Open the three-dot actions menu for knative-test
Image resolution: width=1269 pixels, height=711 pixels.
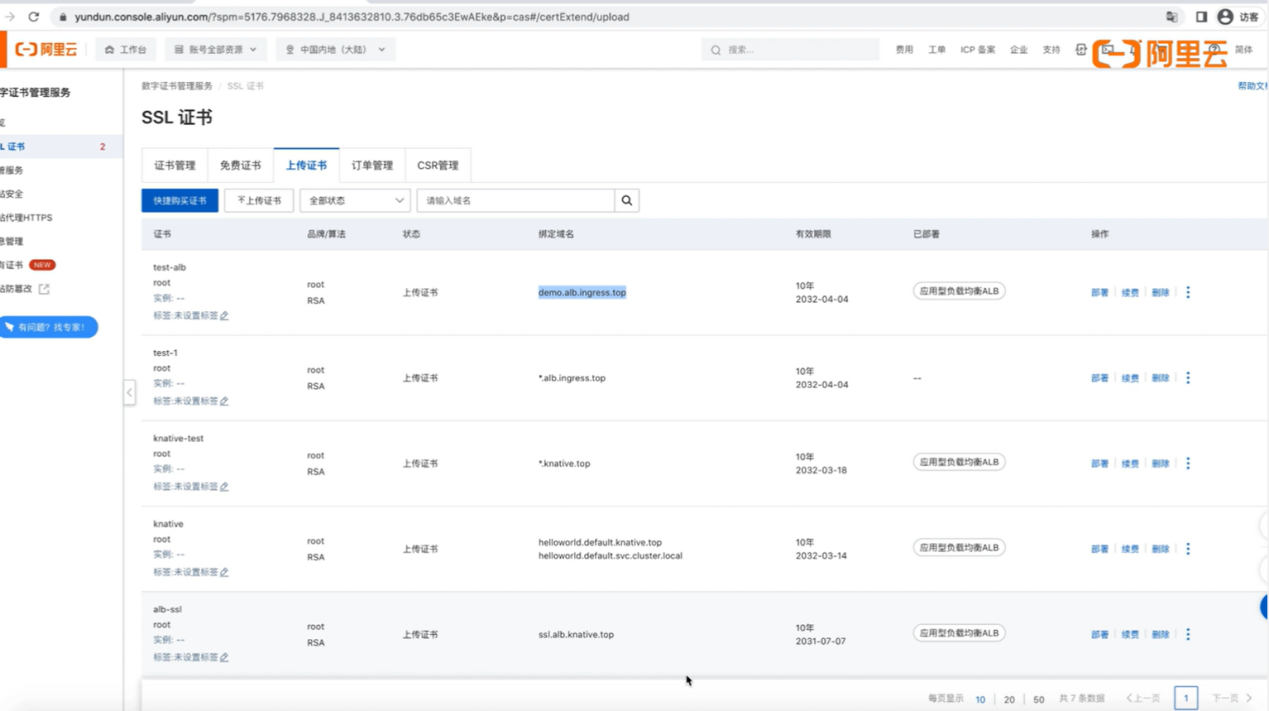click(x=1188, y=462)
